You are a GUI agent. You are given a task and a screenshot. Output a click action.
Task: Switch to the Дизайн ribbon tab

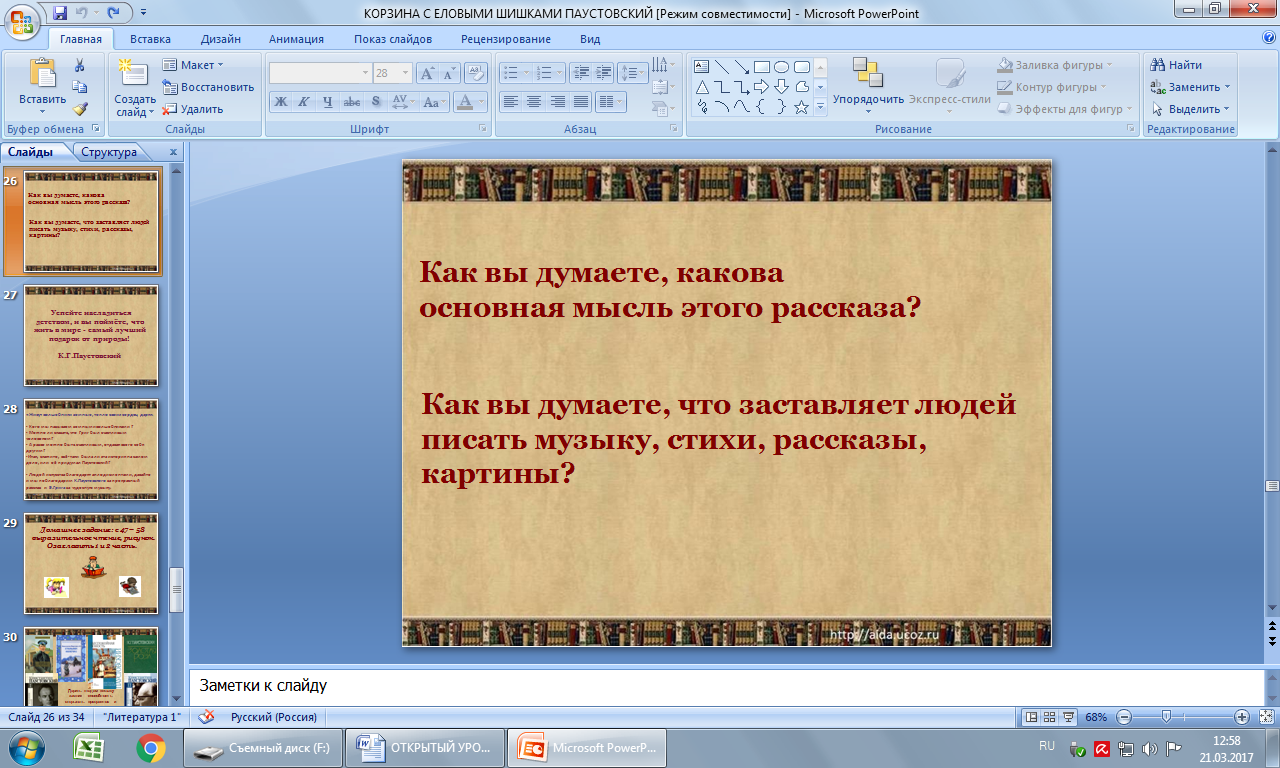click(220, 39)
